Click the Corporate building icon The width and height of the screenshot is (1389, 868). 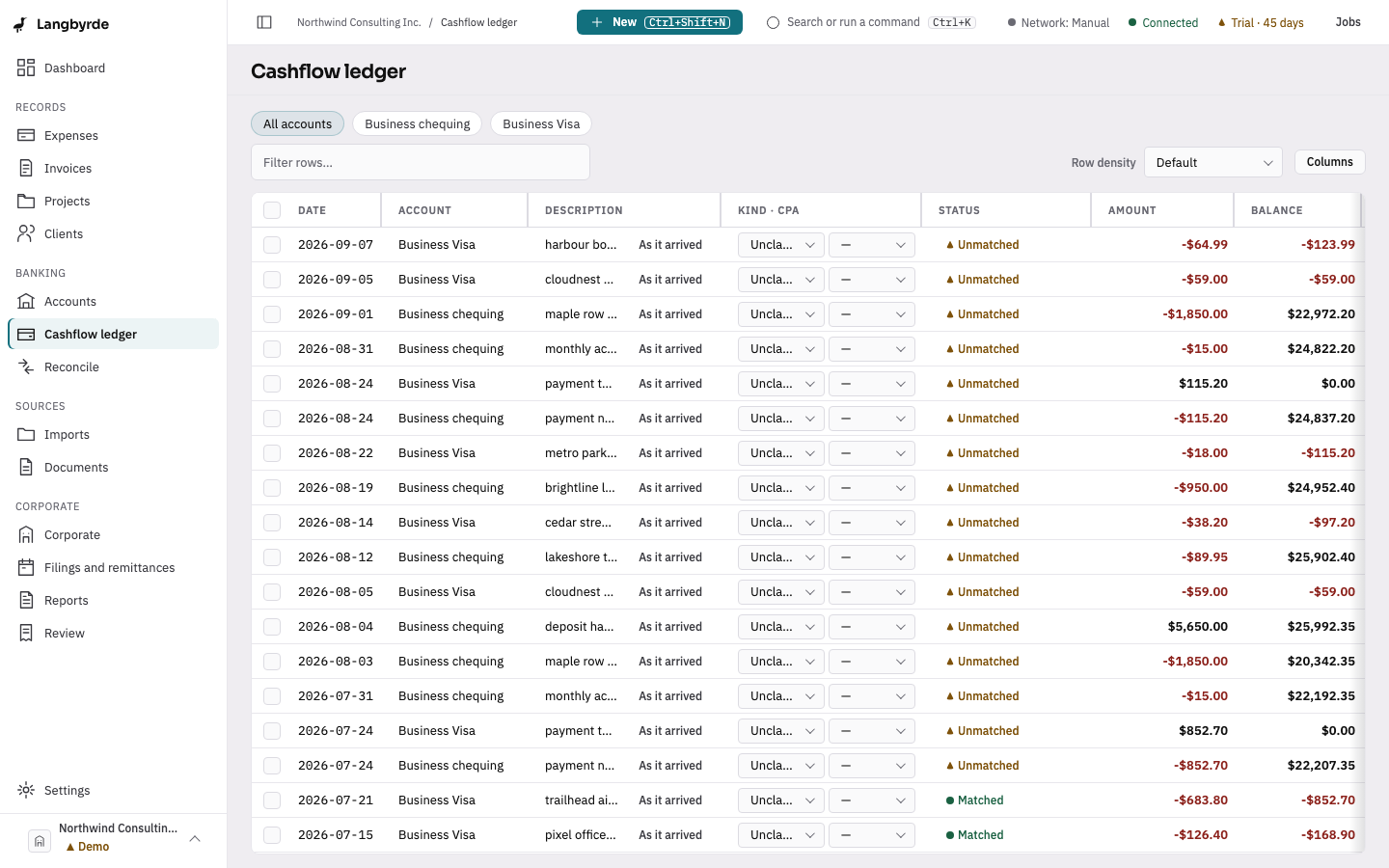tap(26, 534)
